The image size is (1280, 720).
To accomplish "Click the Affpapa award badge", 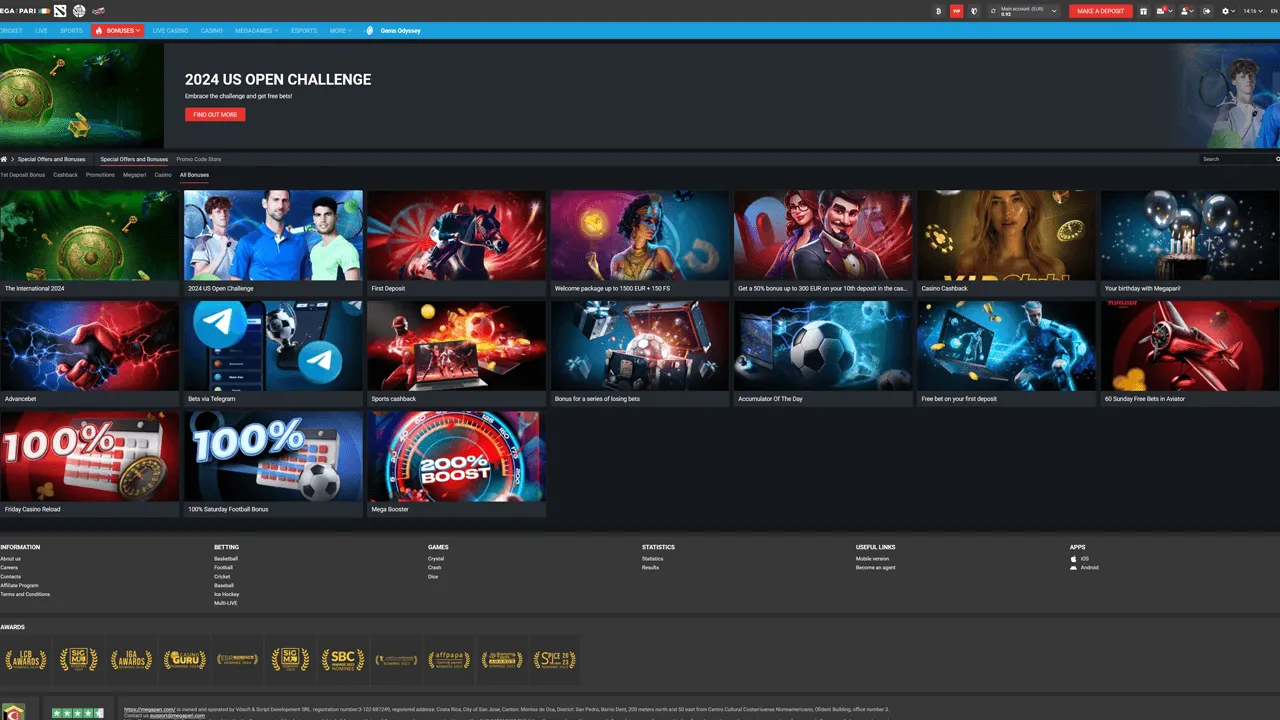I will coord(449,660).
